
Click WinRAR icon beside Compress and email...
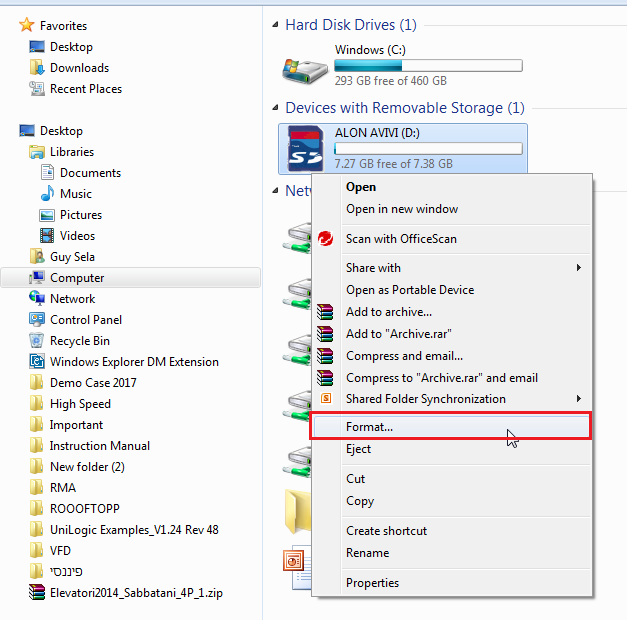(x=325, y=356)
